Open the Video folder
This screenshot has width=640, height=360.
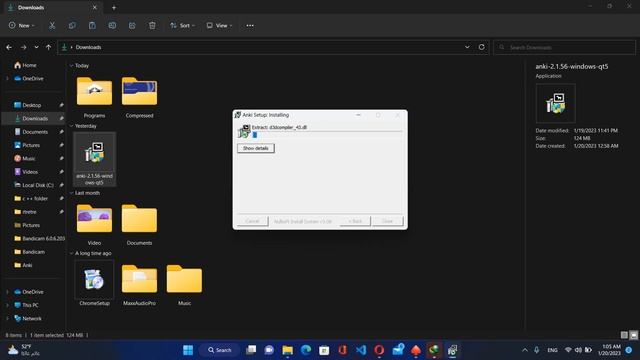(x=94, y=225)
